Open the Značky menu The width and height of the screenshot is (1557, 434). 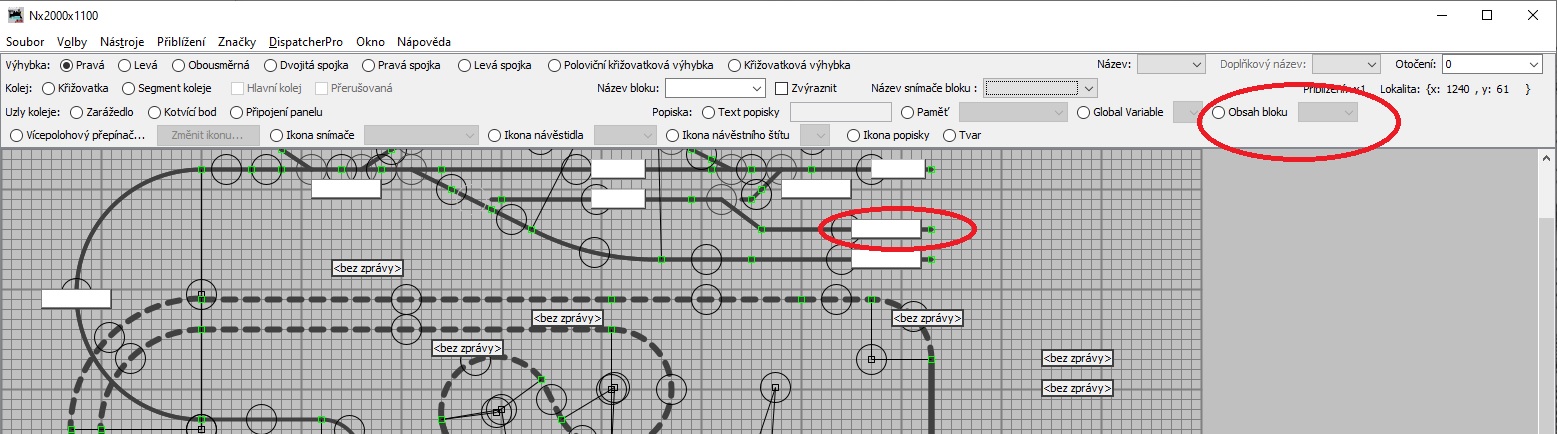237,42
